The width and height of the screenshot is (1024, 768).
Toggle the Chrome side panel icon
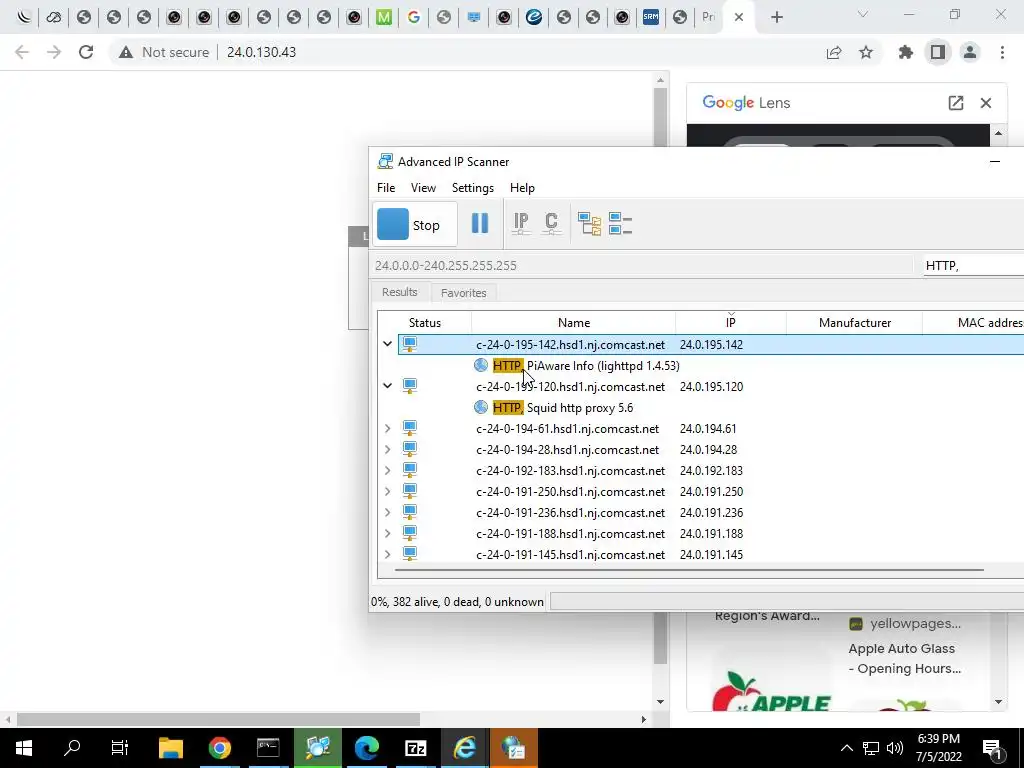click(x=938, y=52)
